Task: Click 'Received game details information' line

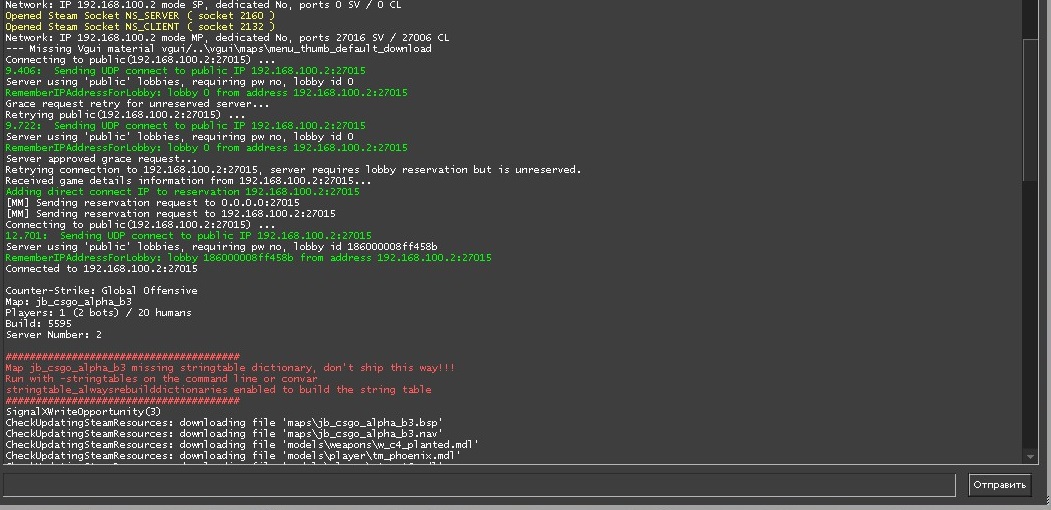Action: pos(188,181)
